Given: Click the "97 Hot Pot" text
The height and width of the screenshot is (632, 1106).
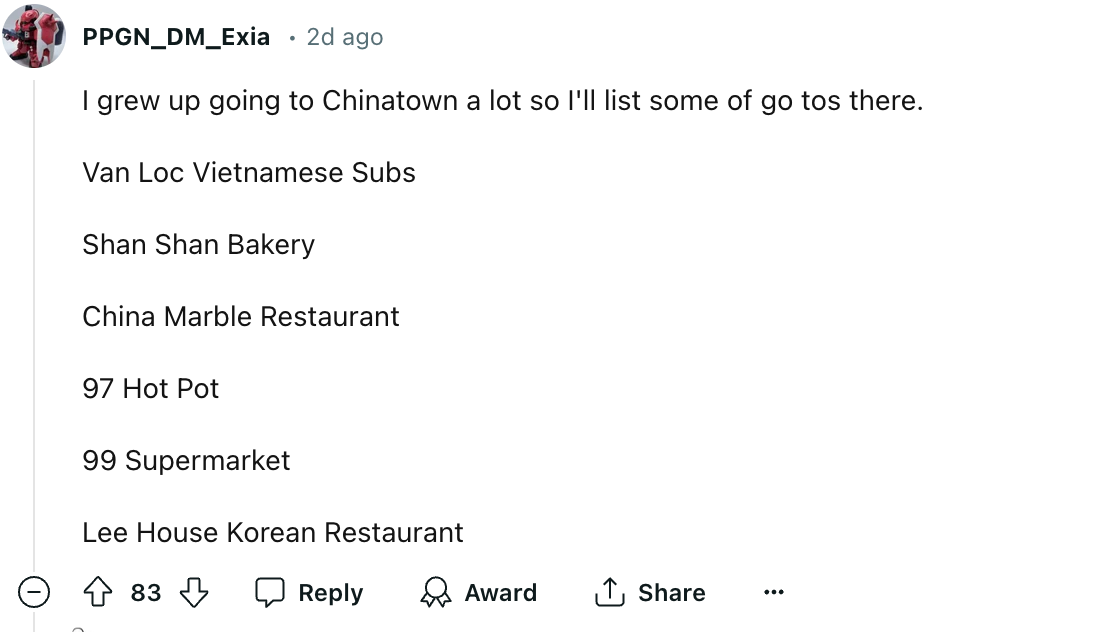Looking at the screenshot, I should [151, 389].
